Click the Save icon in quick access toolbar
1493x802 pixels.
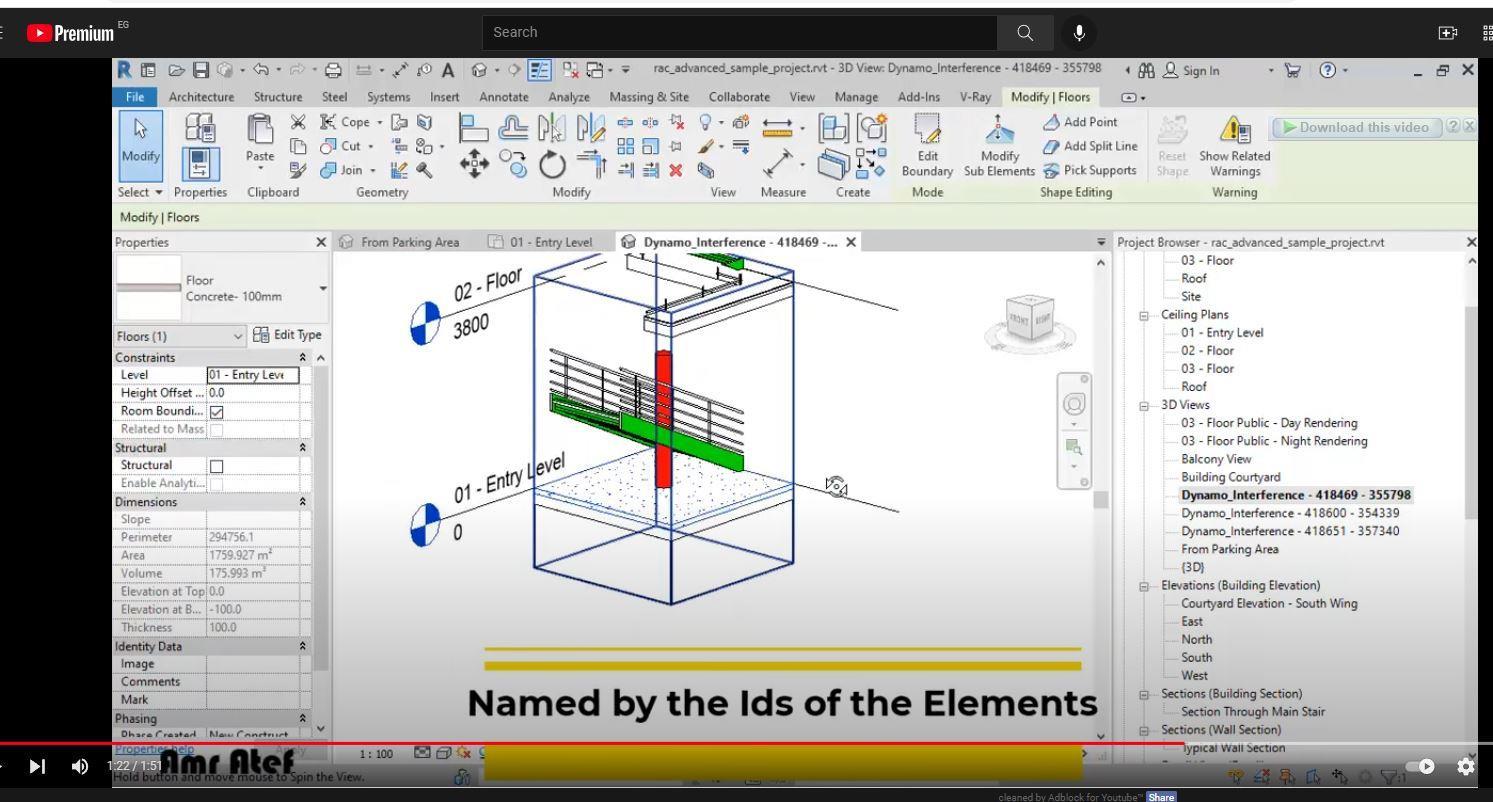tap(201, 70)
